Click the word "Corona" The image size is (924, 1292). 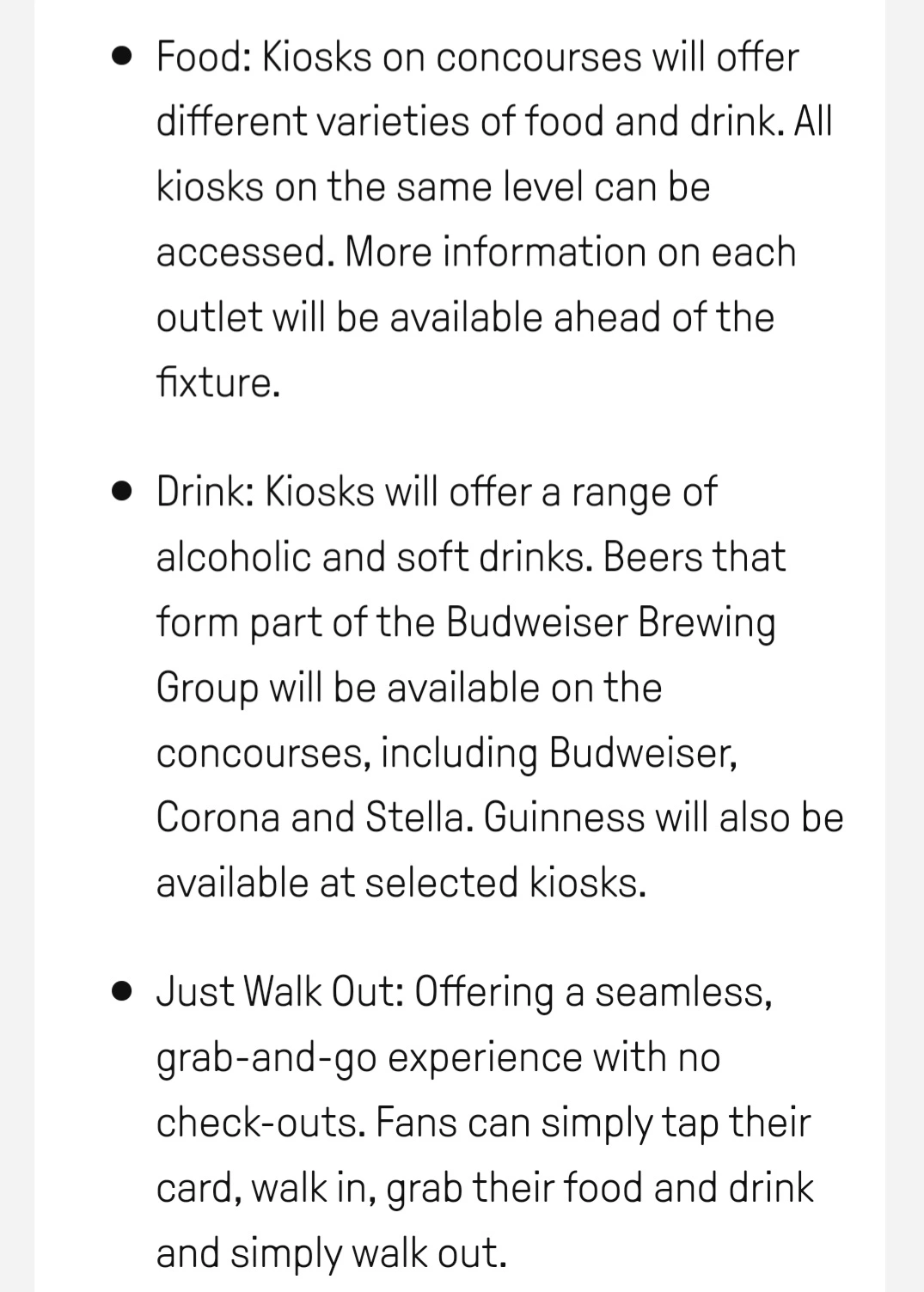pos(218,817)
